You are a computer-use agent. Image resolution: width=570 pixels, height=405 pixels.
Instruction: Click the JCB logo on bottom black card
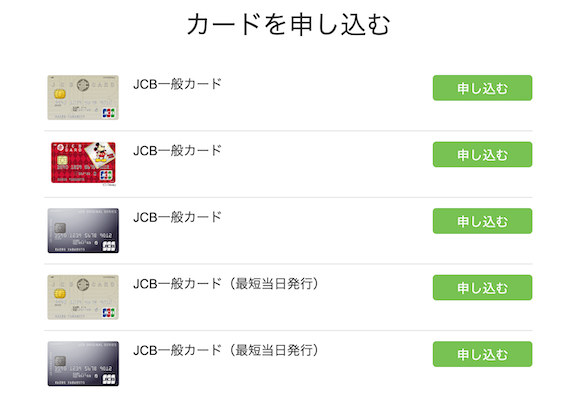[x=109, y=379]
